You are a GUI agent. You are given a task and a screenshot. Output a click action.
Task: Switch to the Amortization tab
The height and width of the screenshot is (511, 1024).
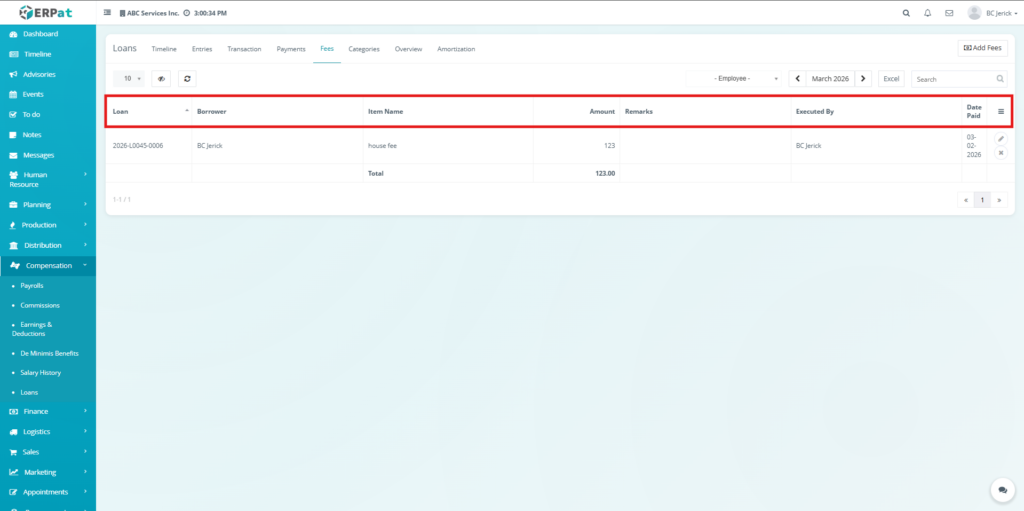point(456,49)
